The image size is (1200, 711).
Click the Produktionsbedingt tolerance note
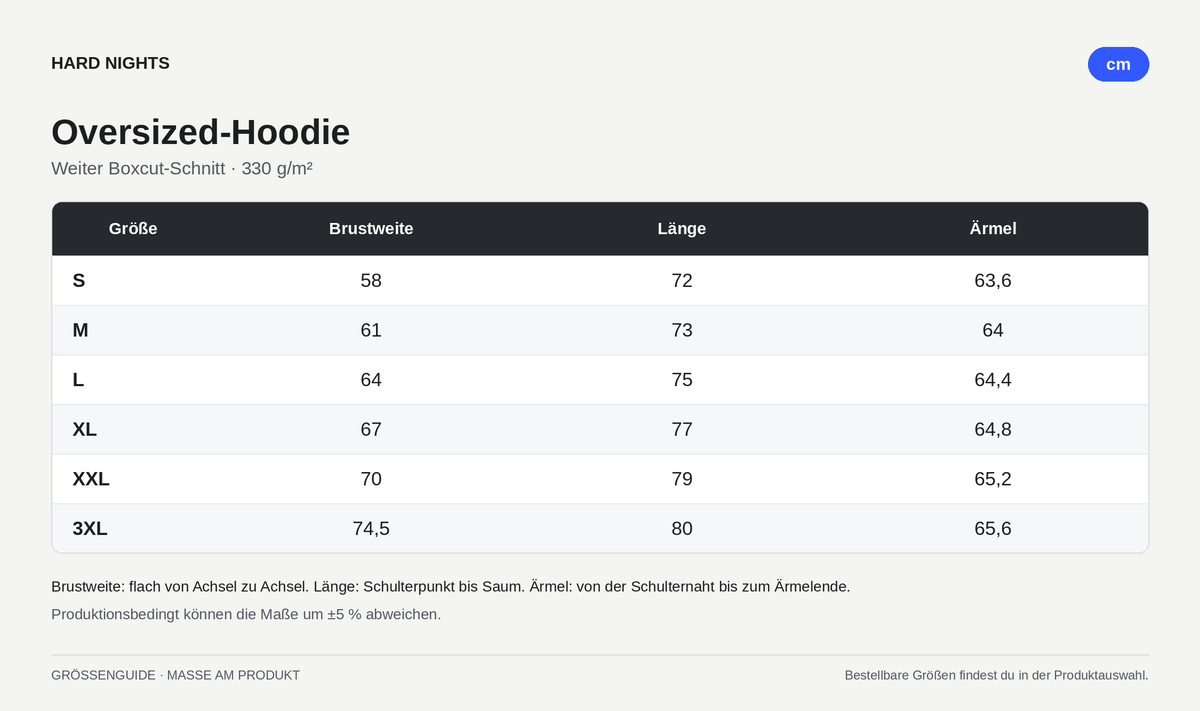(246, 614)
